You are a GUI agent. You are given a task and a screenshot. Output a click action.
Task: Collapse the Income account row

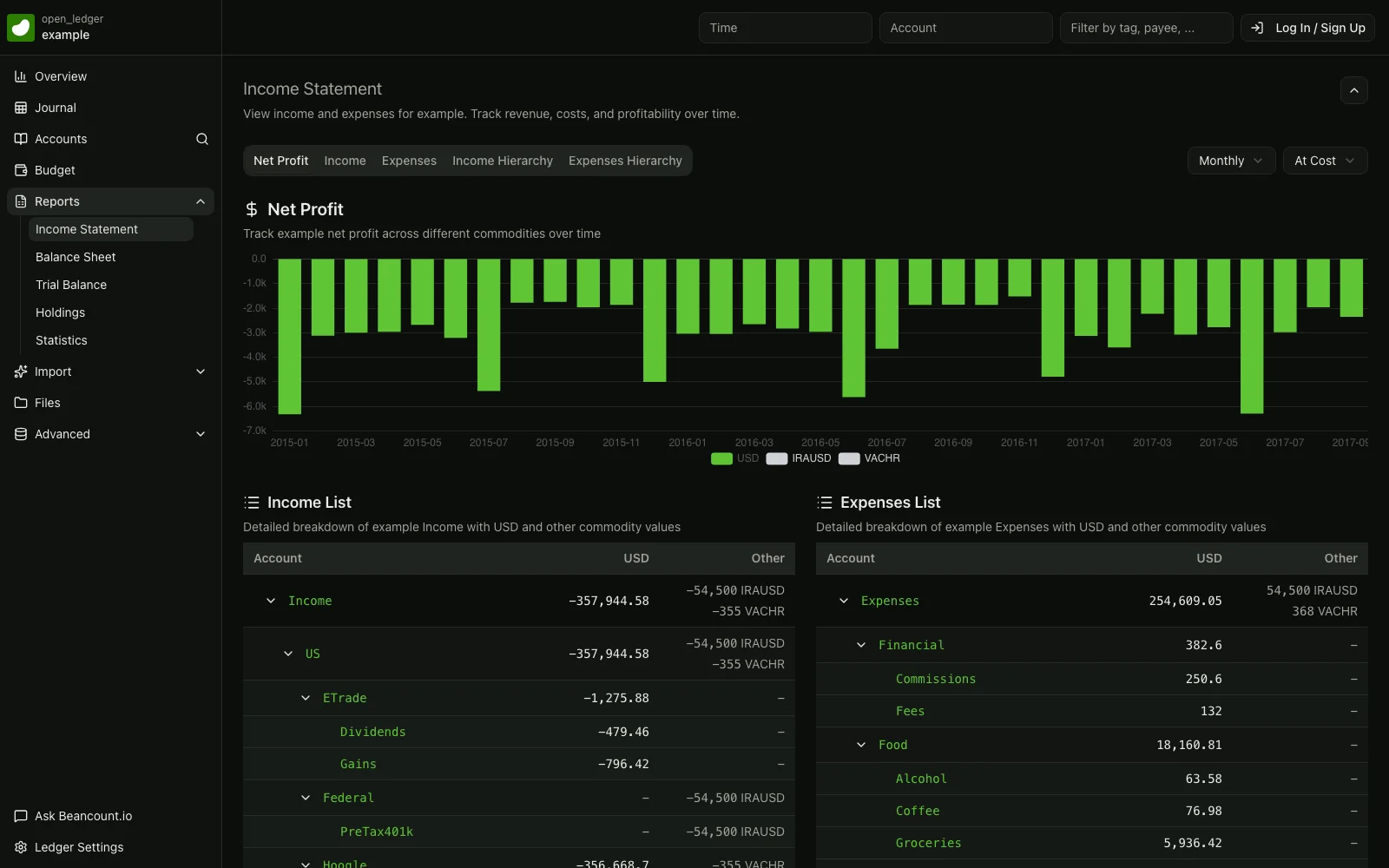click(x=271, y=601)
